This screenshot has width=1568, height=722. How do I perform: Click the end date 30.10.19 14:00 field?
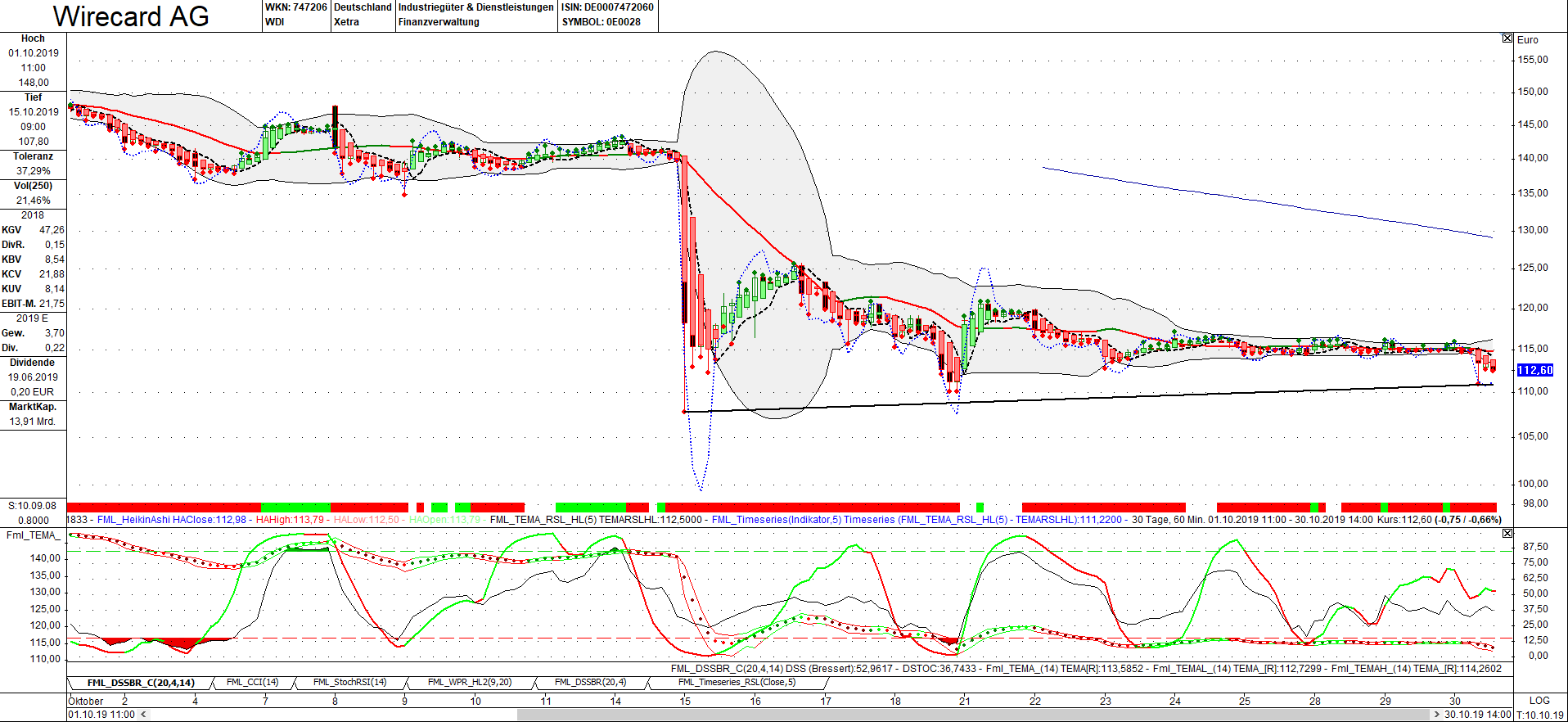tap(1477, 715)
